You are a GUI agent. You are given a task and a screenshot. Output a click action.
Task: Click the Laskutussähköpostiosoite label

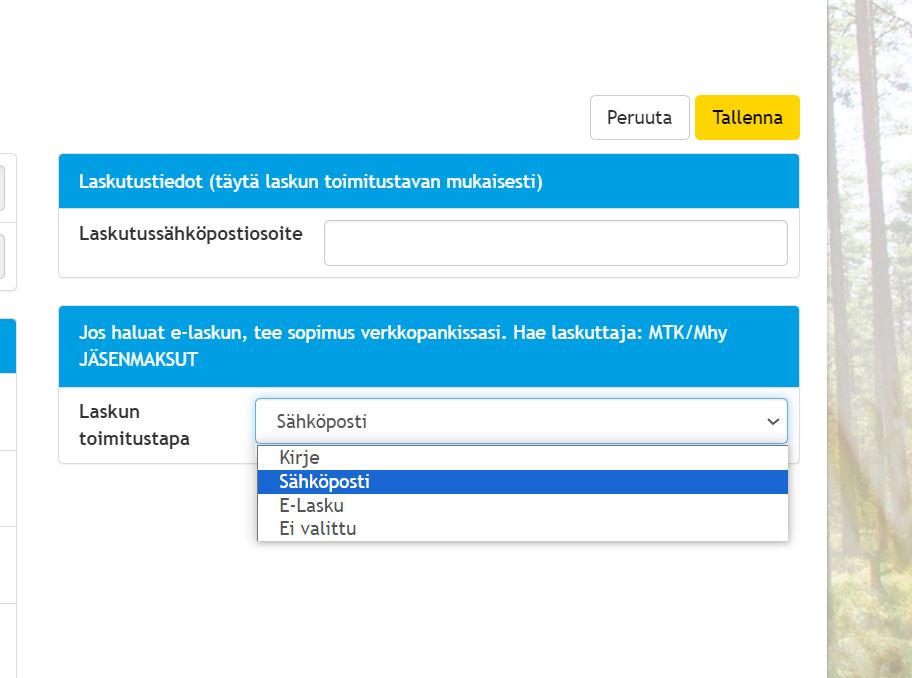191,234
